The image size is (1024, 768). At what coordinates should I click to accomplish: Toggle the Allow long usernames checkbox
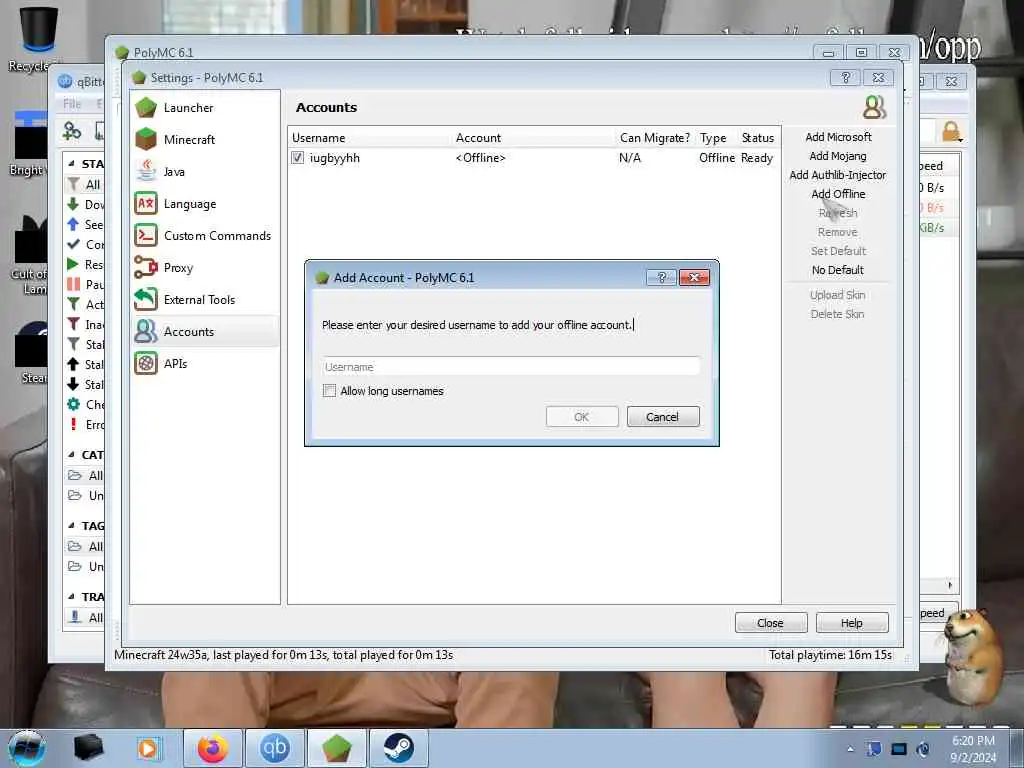click(330, 391)
